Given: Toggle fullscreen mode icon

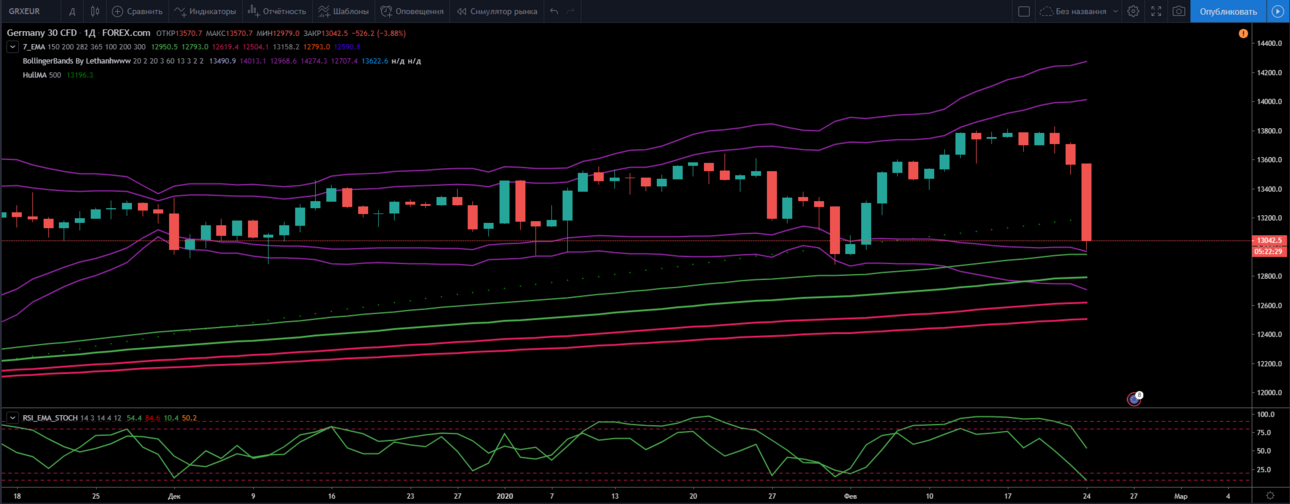Looking at the screenshot, I should click(1156, 11).
